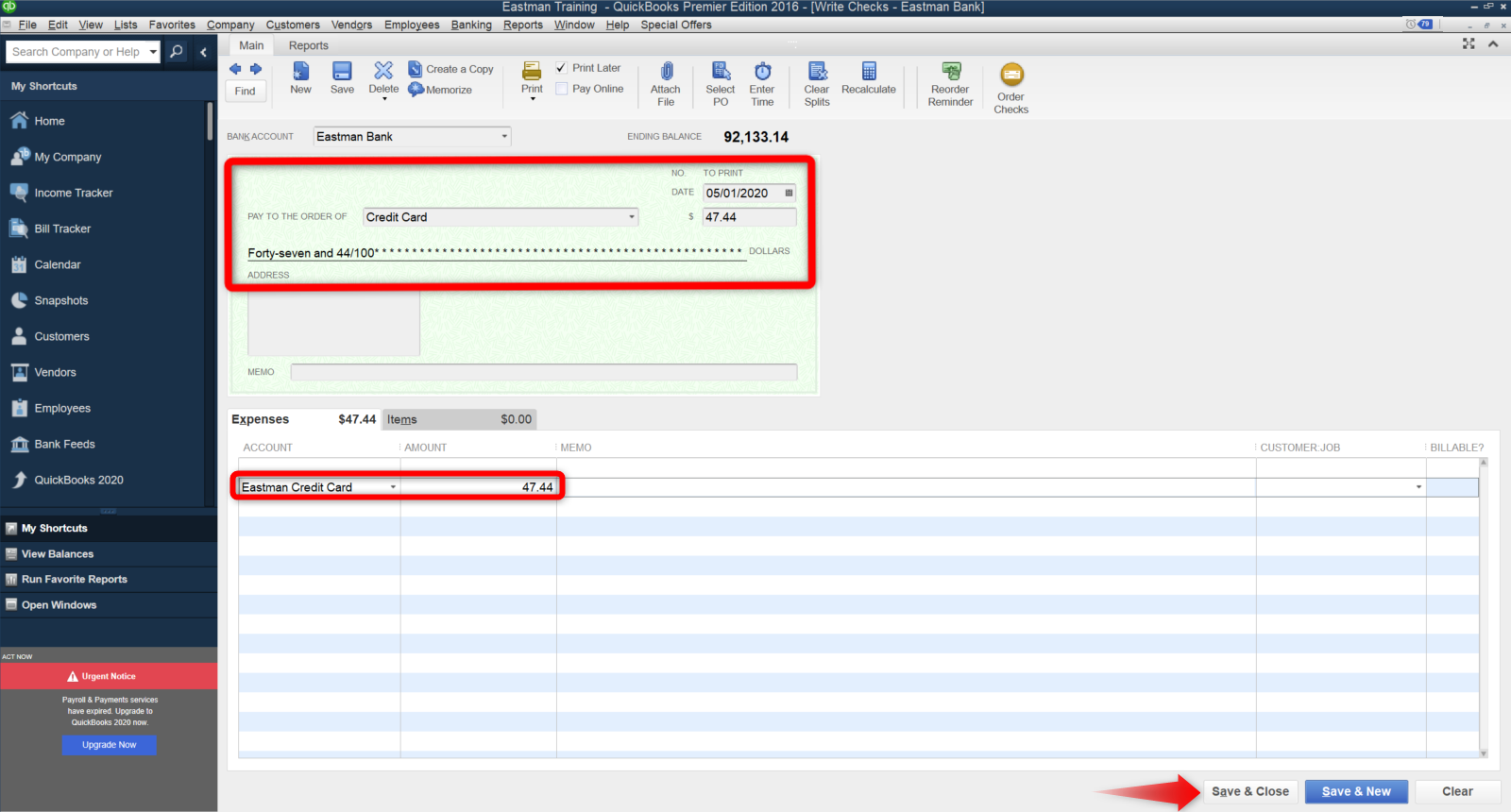Open the Pay to the Order Of dropdown

tap(632, 217)
